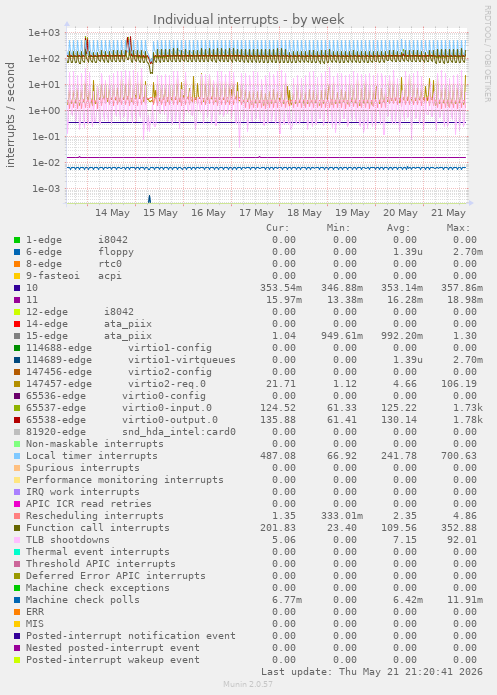Click the Posted-interrupt wakeup event label
Screen dimensions: 497x695
113,660
